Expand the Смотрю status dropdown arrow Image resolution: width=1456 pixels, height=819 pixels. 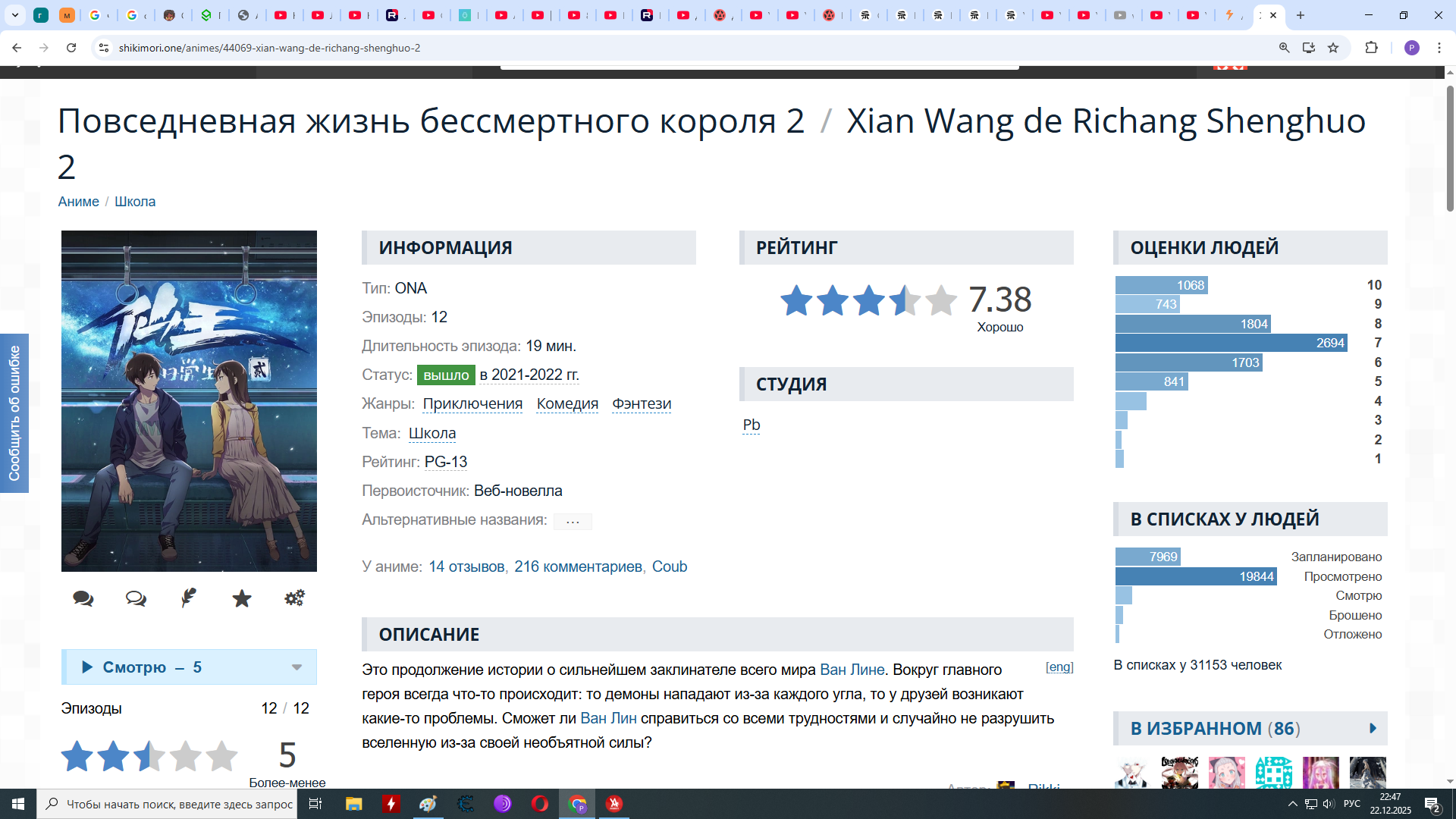coord(297,667)
